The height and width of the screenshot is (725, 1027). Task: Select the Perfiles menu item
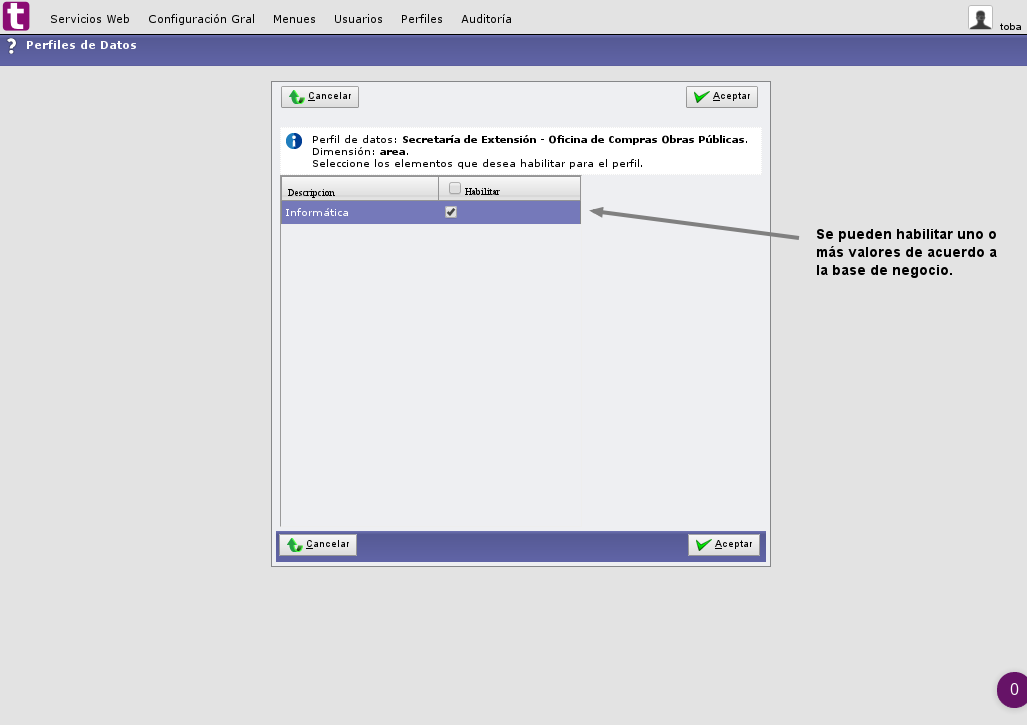tap(421, 19)
